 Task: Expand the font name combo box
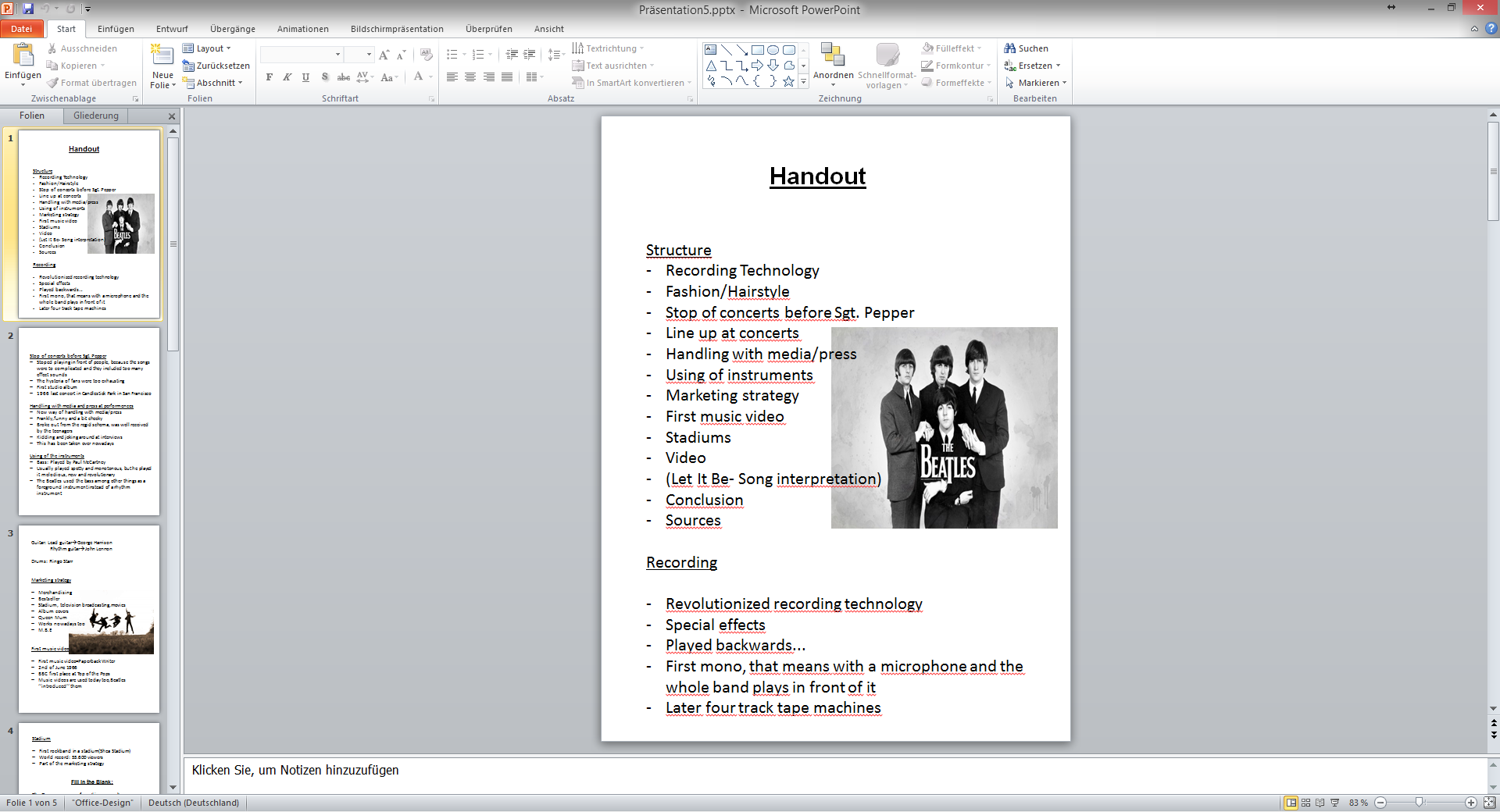(337, 55)
